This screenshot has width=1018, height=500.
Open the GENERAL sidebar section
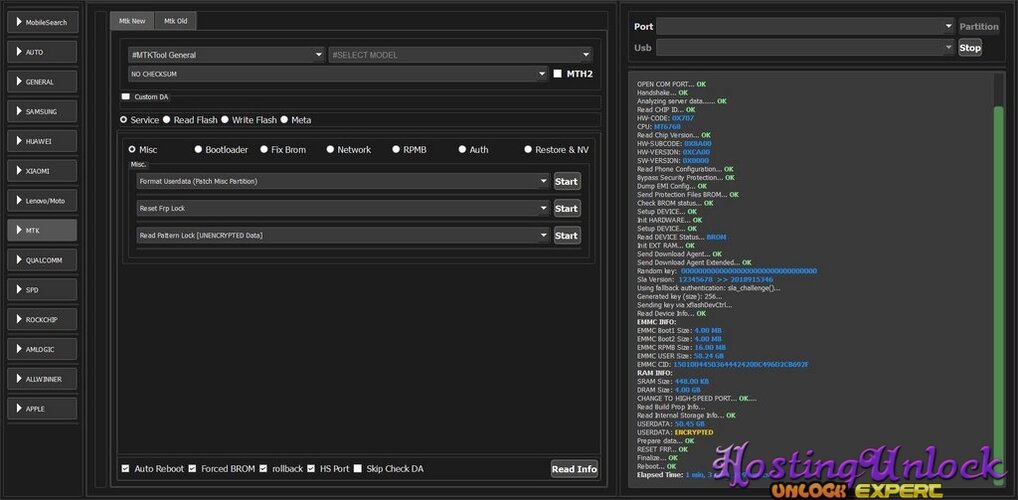pos(42,82)
